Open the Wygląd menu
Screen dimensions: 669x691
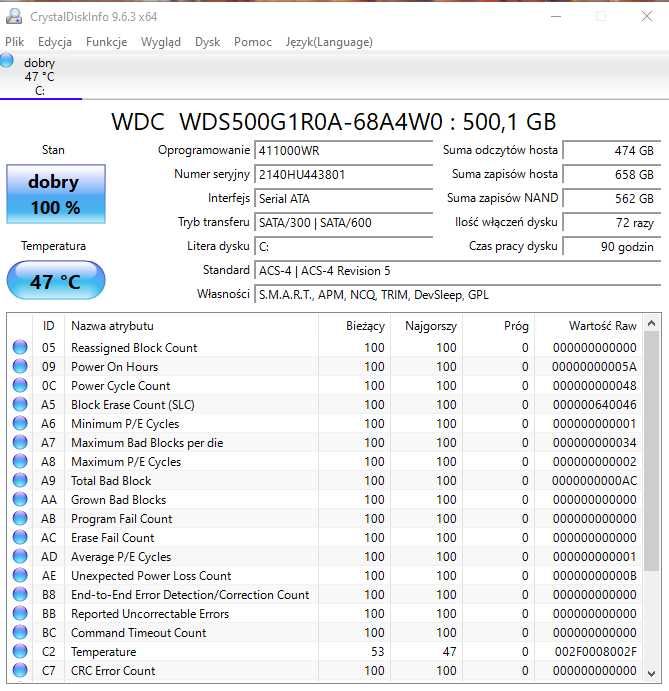tap(161, 42)
